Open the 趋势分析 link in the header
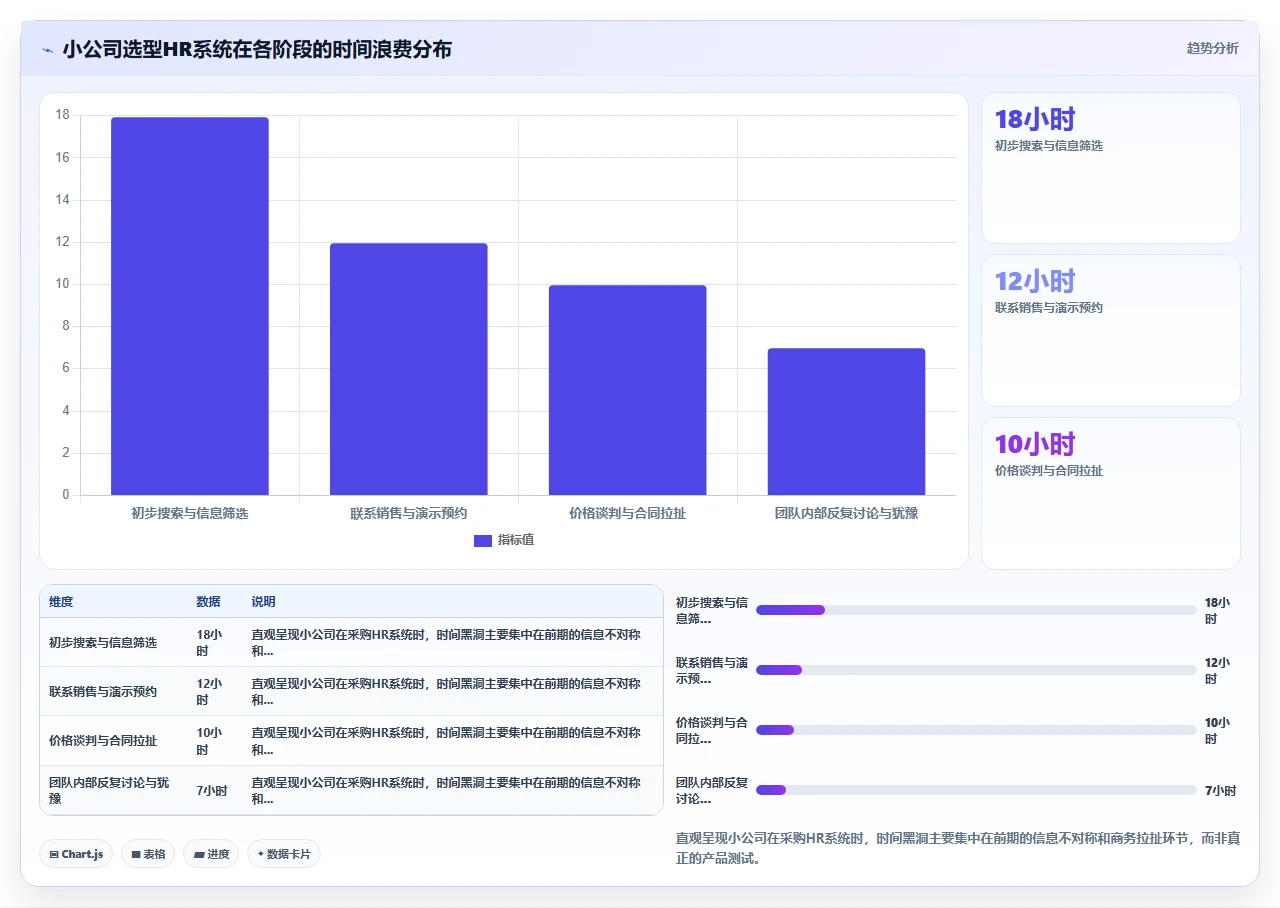 pyautogui.click(x=1212, y=48)
